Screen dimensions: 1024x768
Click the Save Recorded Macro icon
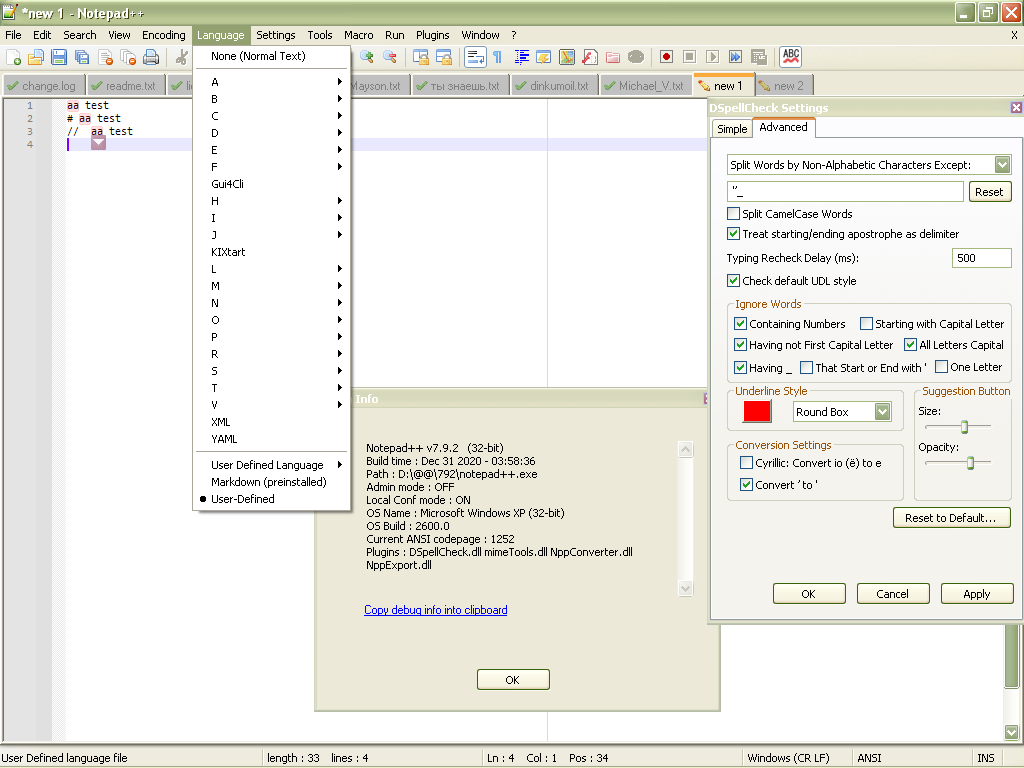tap(758, 57)
